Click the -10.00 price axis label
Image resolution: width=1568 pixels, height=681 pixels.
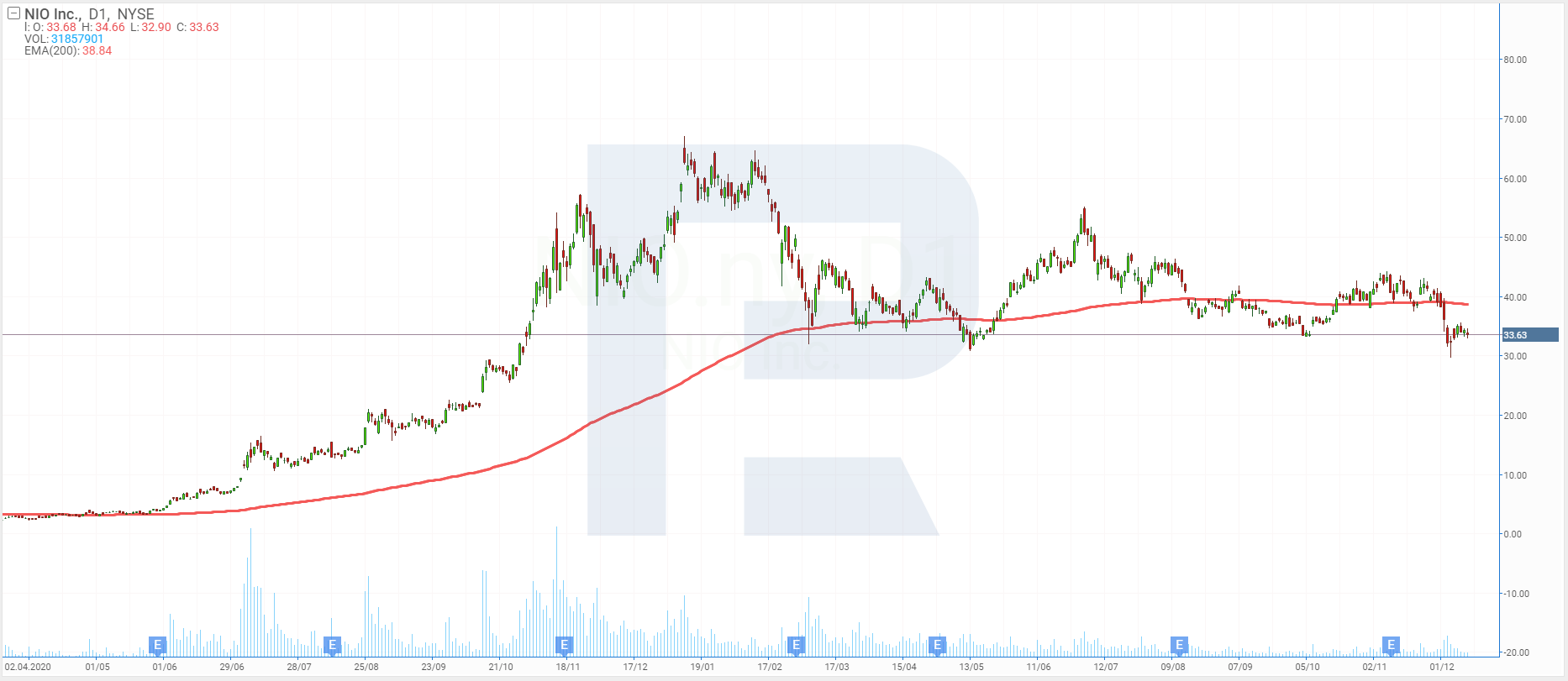[x=1515, y=594]
